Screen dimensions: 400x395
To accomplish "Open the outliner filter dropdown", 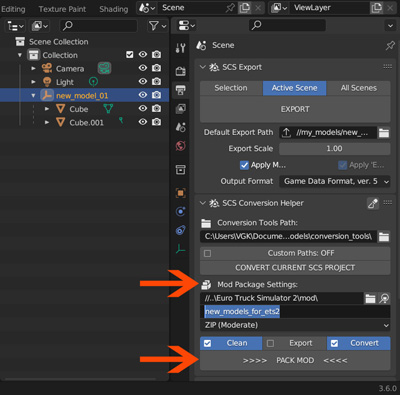I will (158, 26).
